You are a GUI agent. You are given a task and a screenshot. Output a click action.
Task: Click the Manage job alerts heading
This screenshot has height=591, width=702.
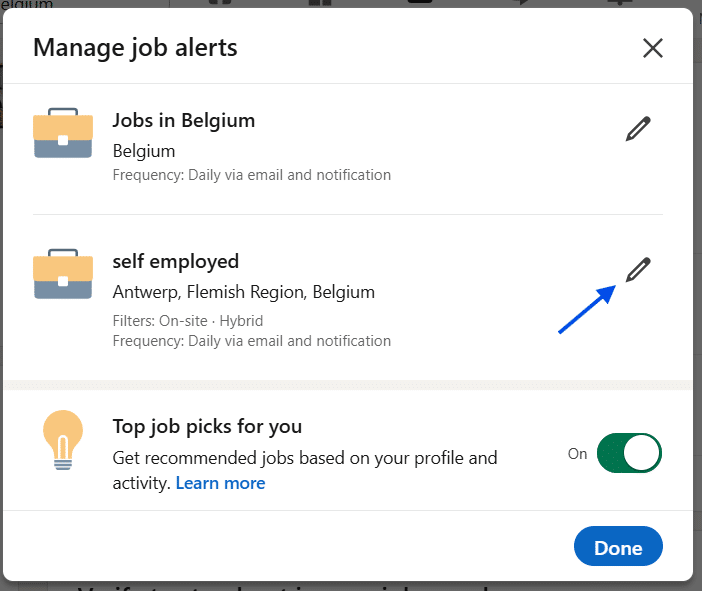coord(135,47)
